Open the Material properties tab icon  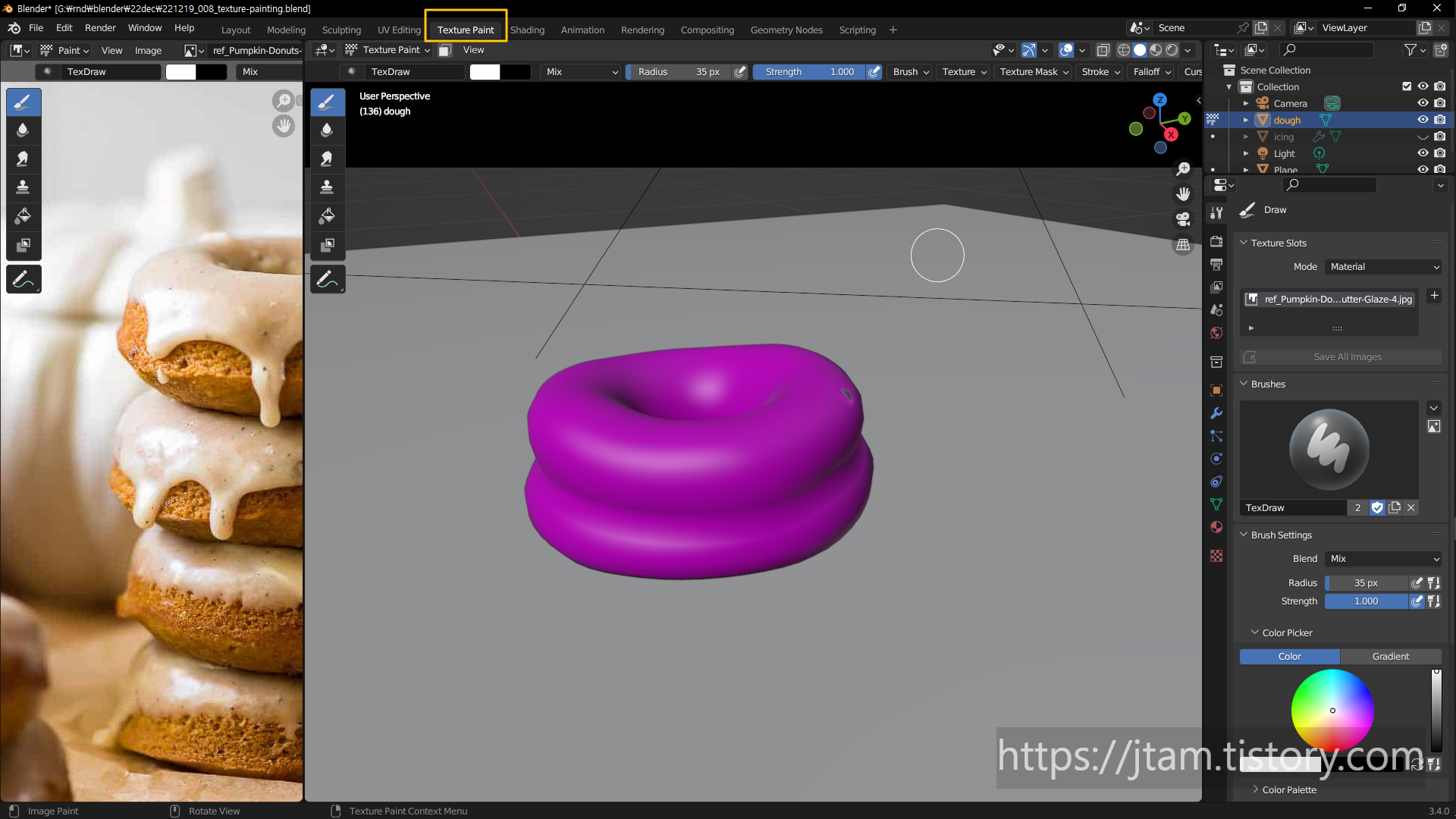[x=1216, y=527]
